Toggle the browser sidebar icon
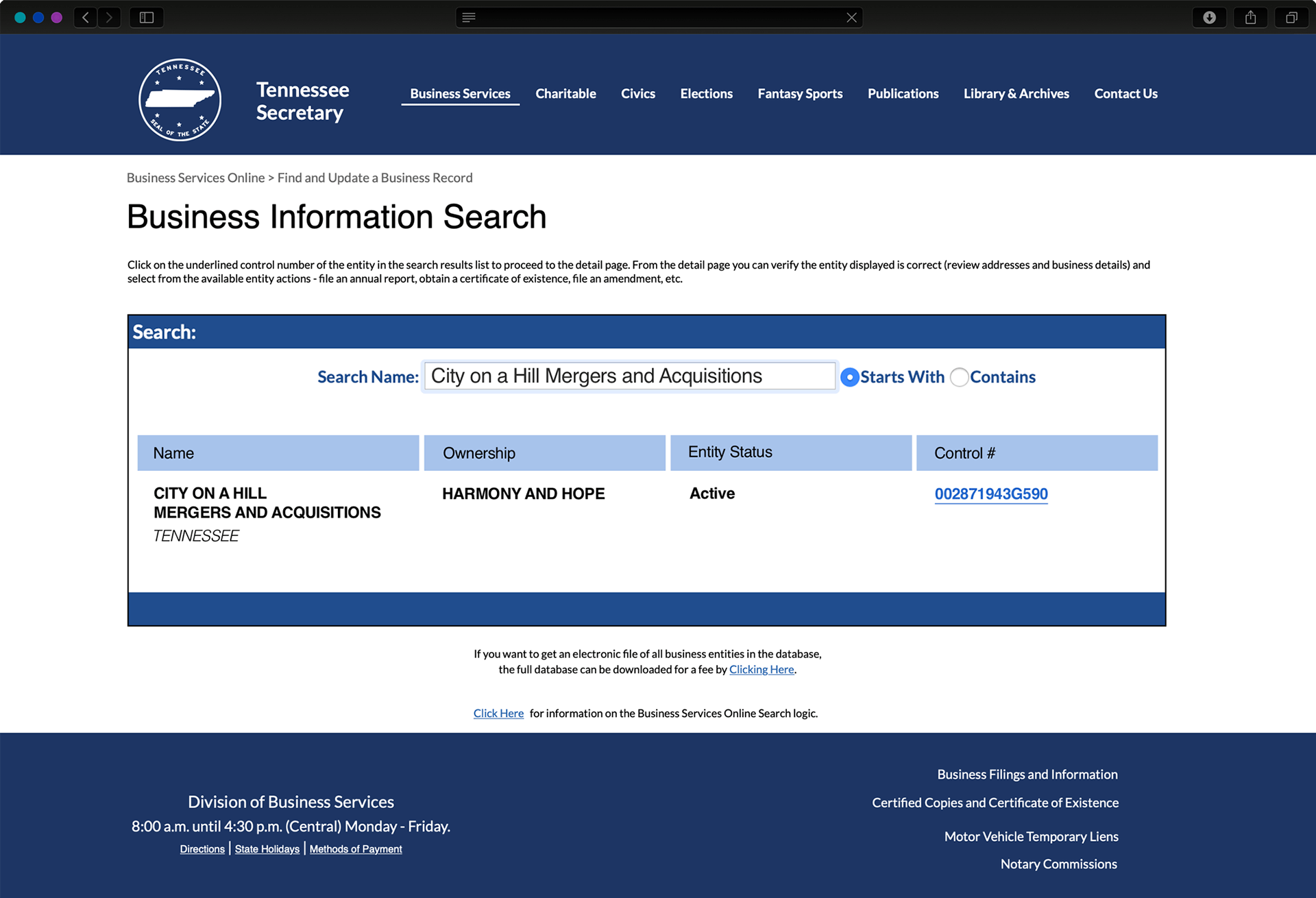Screen dimensions: 1316x898 (147, 17)
